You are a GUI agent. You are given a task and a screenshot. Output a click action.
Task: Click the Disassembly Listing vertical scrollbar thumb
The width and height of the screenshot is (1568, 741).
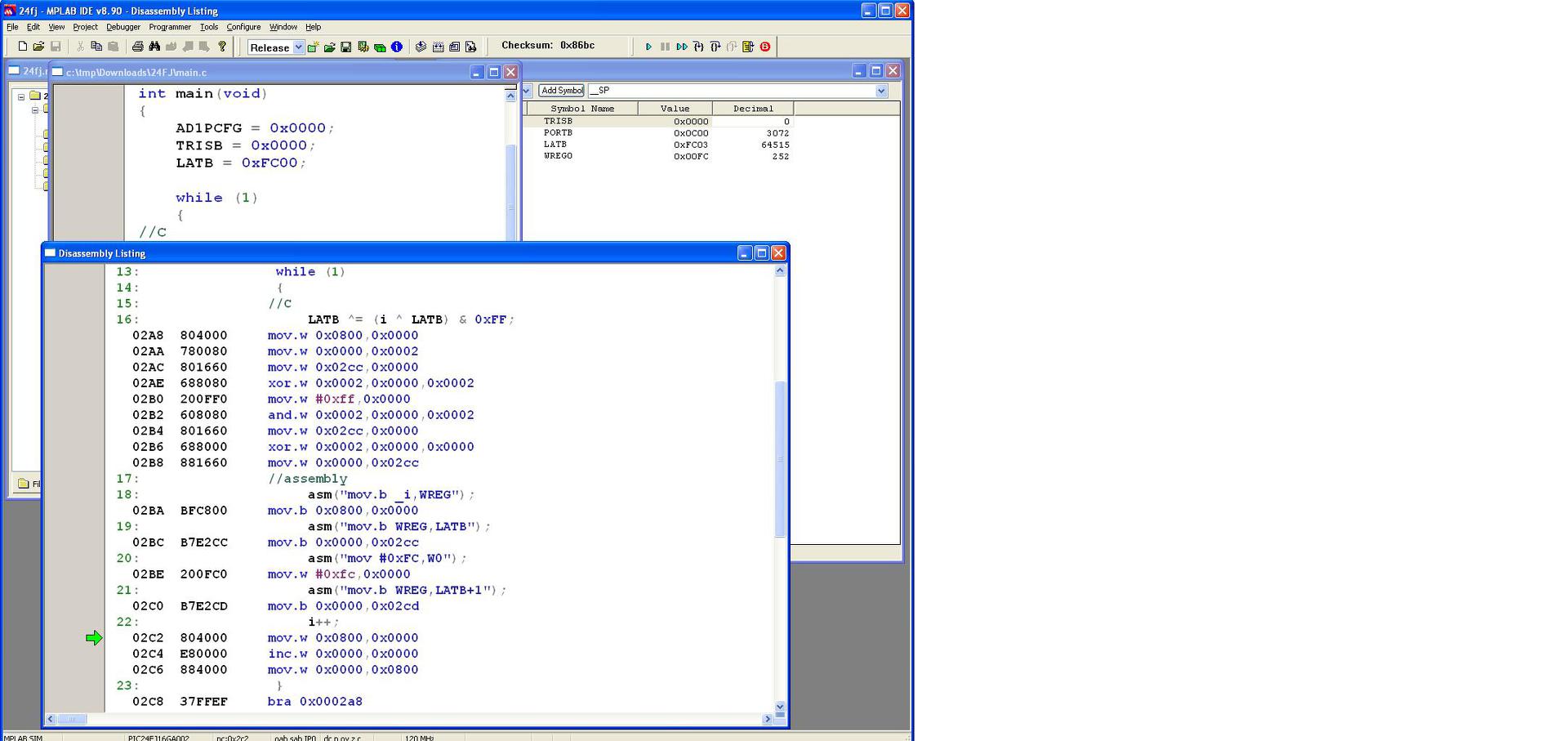point(780,458)
